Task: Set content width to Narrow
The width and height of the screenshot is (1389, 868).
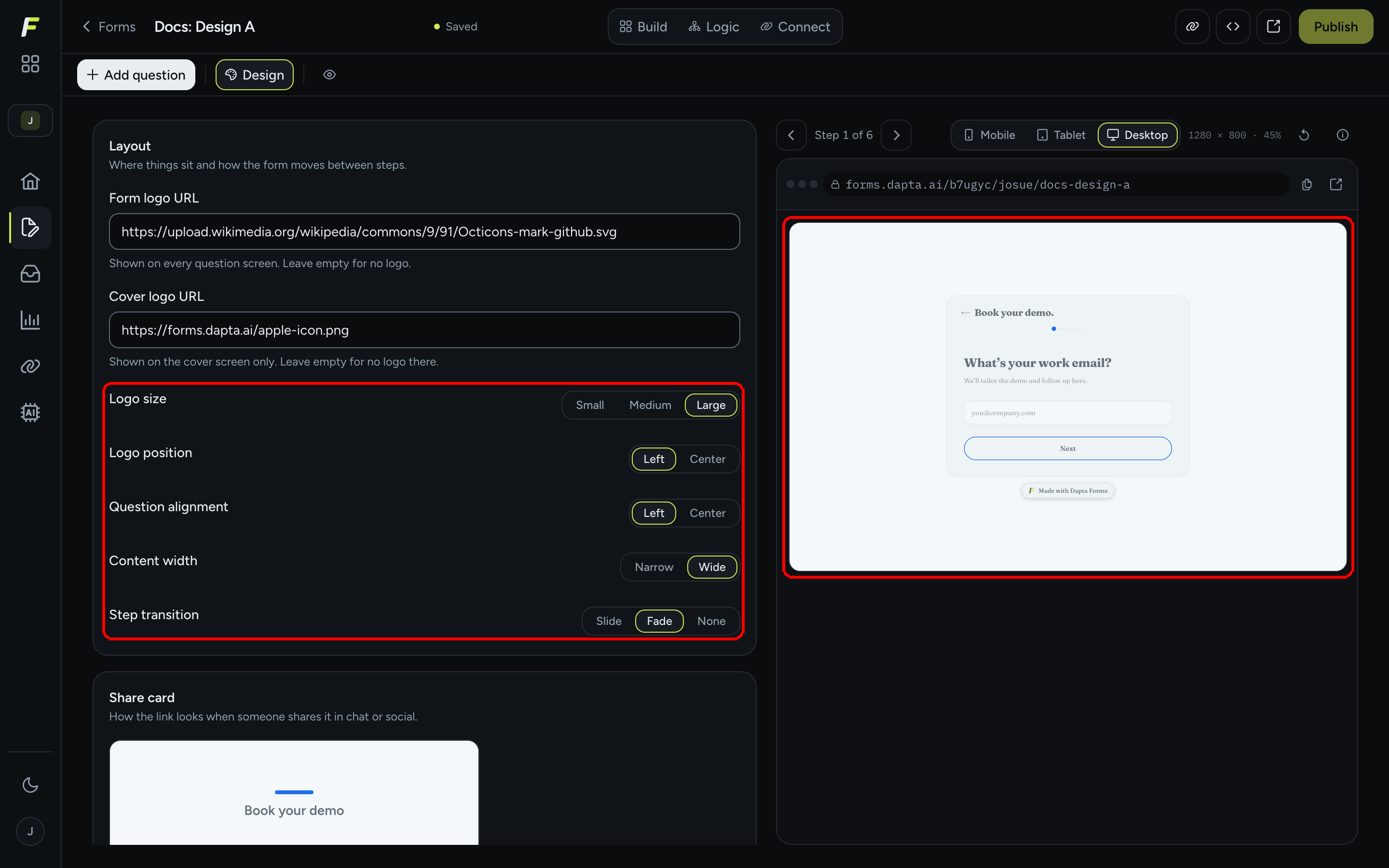Action: tap(654, 567)
